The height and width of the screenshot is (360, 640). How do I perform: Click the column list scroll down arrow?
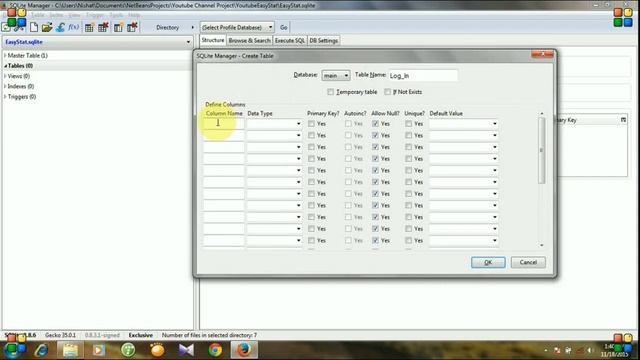click(x=542, y=245)
